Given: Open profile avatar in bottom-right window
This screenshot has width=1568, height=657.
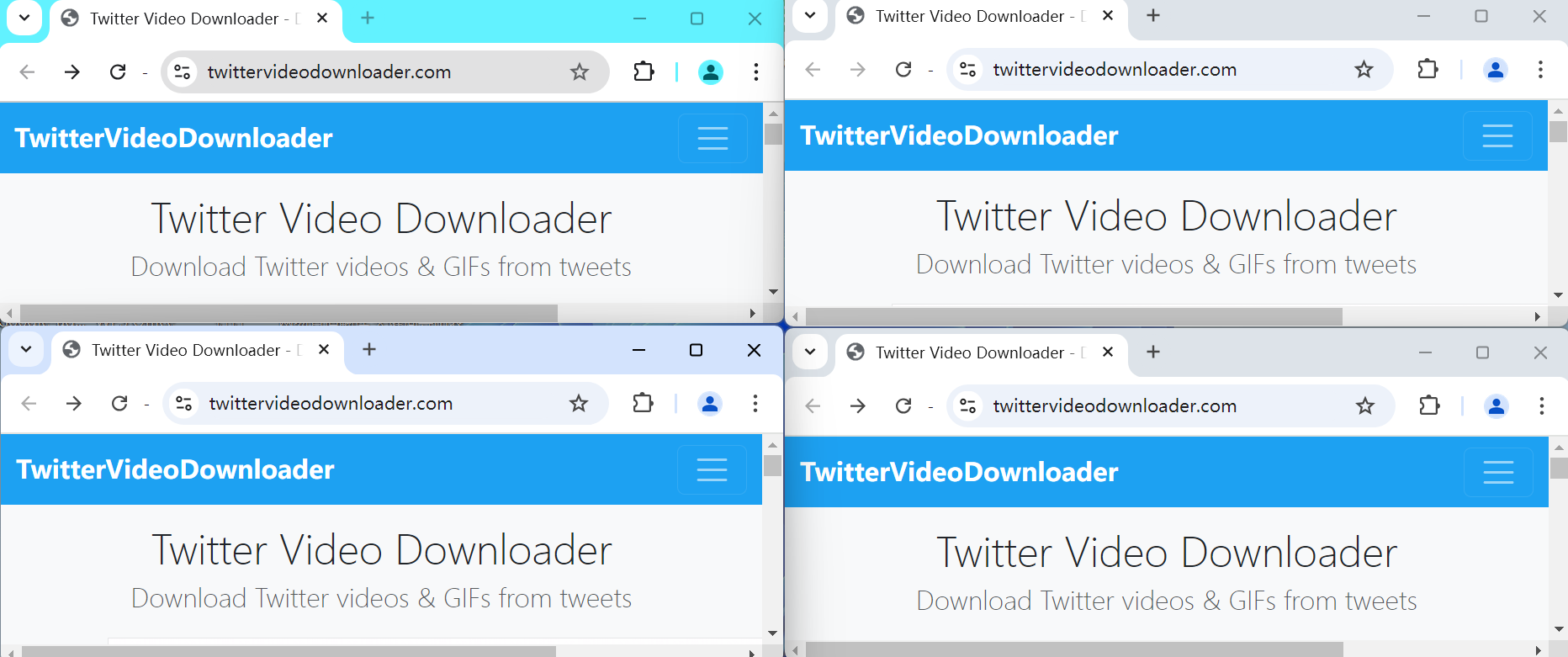Looking at the screenshot, I should 1496,406.
